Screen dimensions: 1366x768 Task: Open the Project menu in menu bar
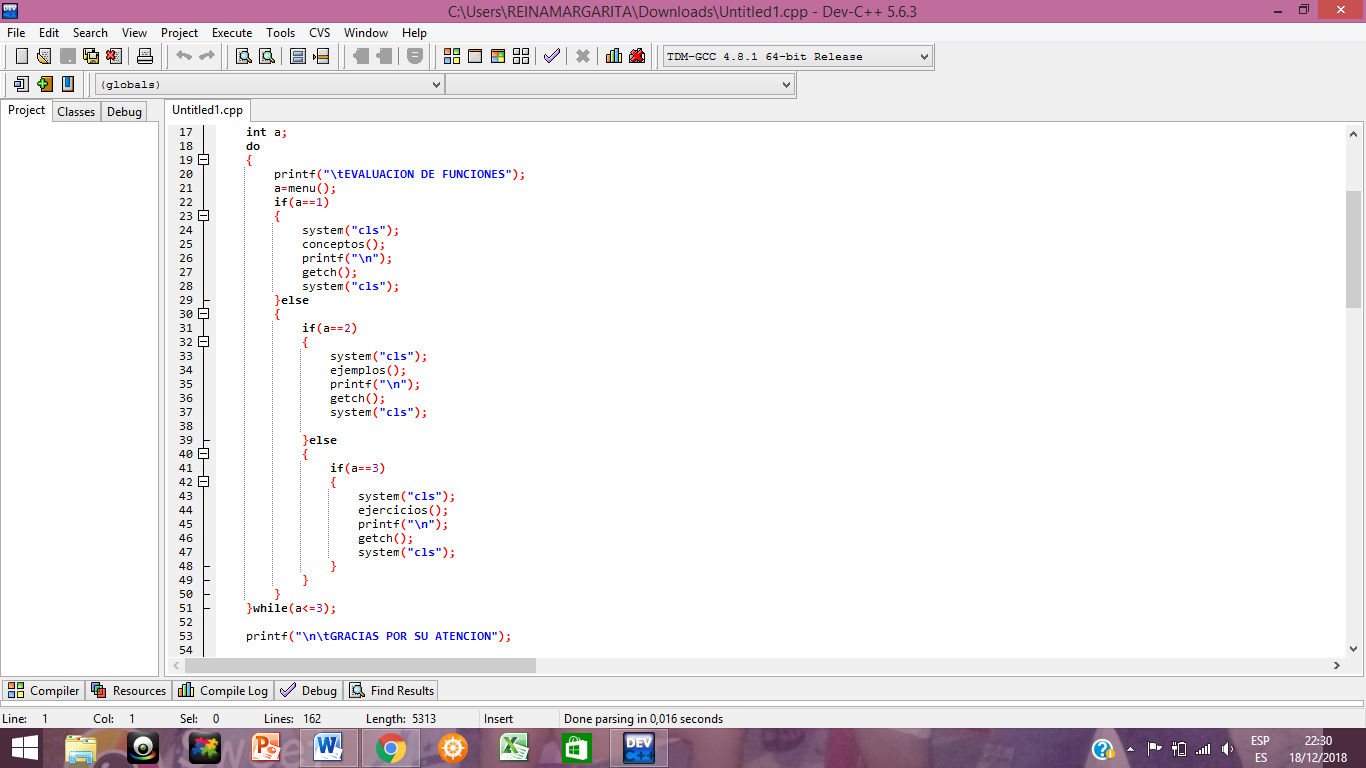(180, 33)
